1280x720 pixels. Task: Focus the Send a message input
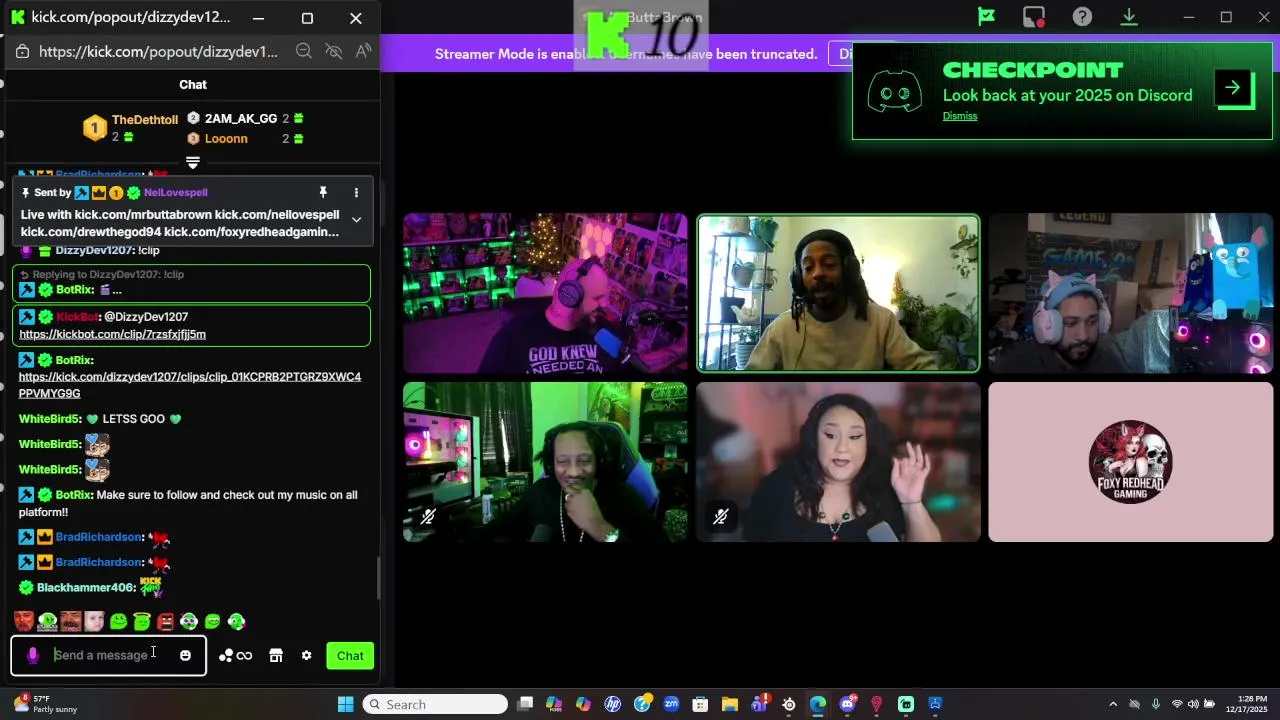pos(108,656)
